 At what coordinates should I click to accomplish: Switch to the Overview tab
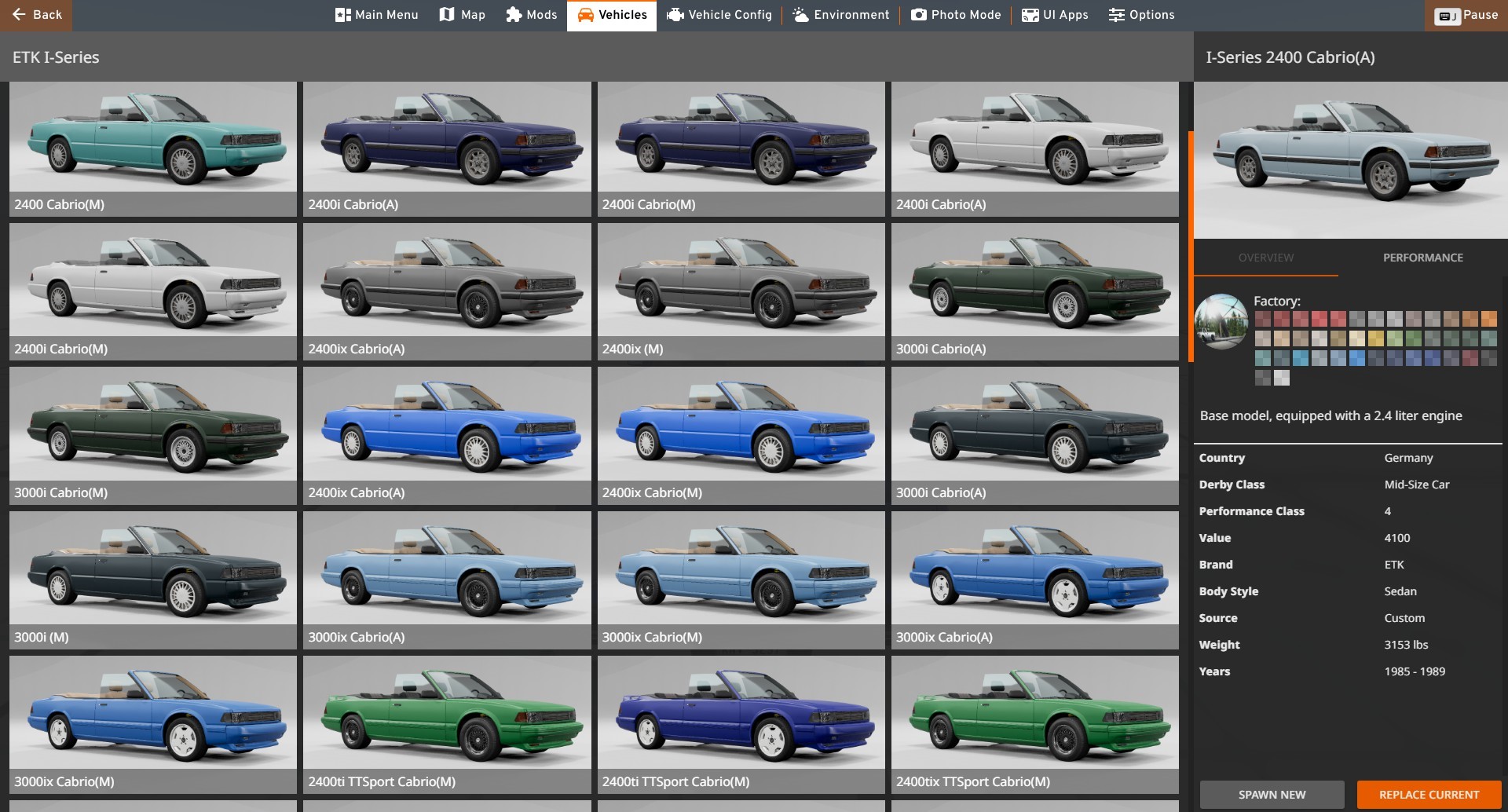click(x=1265, y=258)
